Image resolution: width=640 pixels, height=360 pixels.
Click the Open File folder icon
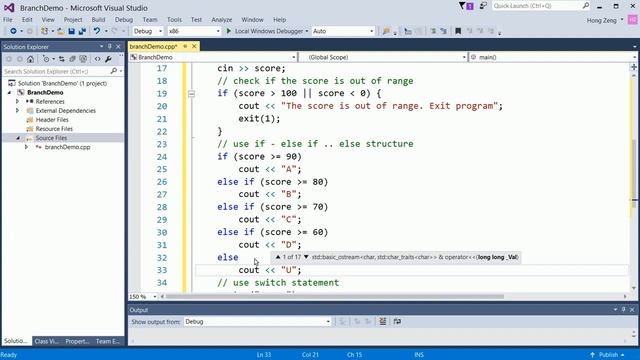click(60, 31)
